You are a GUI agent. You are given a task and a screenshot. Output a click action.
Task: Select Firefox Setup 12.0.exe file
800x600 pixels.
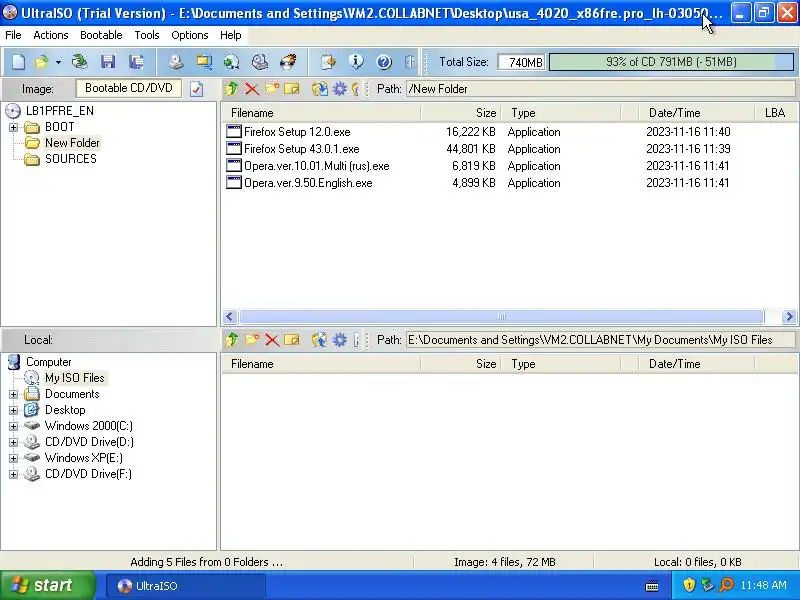tap(297, 132)
